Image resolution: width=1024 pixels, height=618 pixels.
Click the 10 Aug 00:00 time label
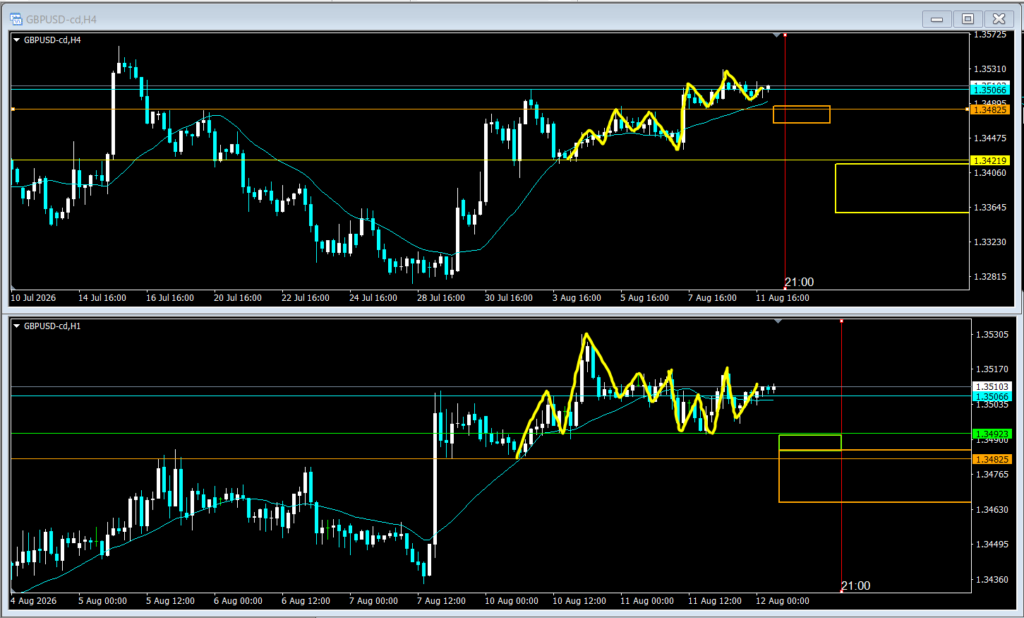pos(511,601)
